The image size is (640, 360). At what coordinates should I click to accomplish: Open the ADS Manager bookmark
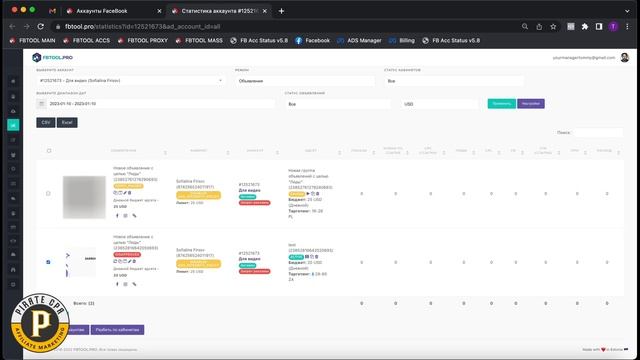pyautogui.click(x=359, y=40)
